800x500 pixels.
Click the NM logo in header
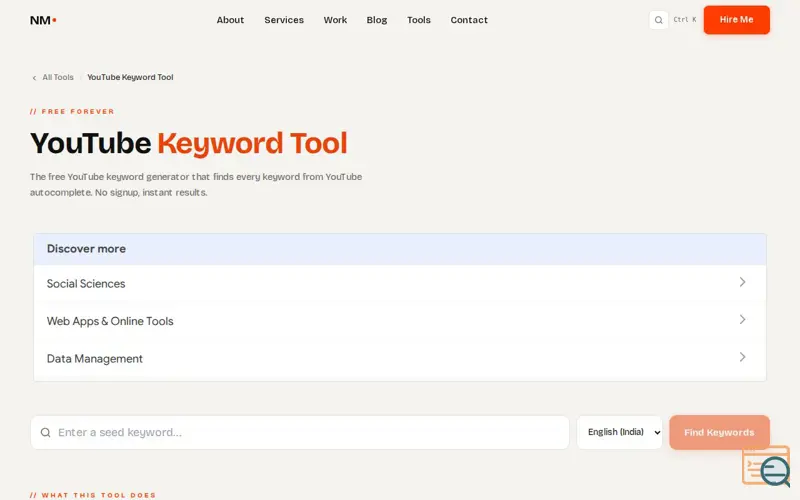pos(43,20)
